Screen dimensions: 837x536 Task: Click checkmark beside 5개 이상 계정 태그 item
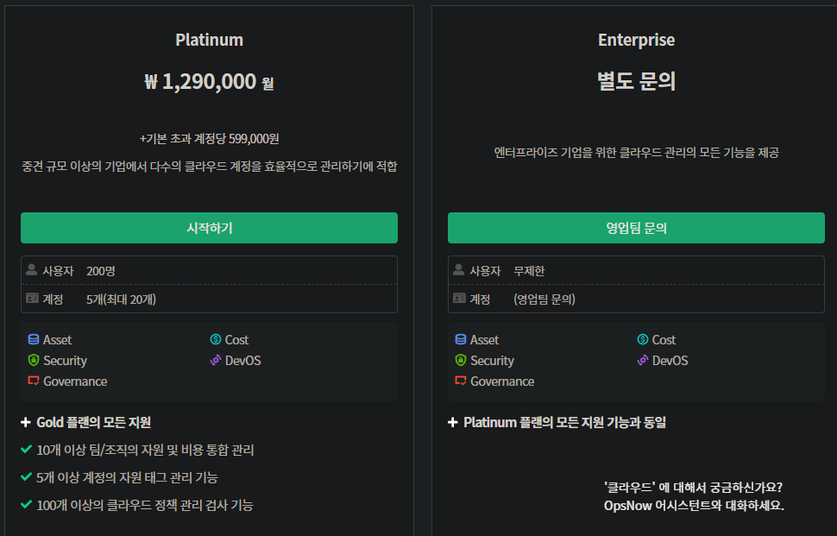coord(26,477)
